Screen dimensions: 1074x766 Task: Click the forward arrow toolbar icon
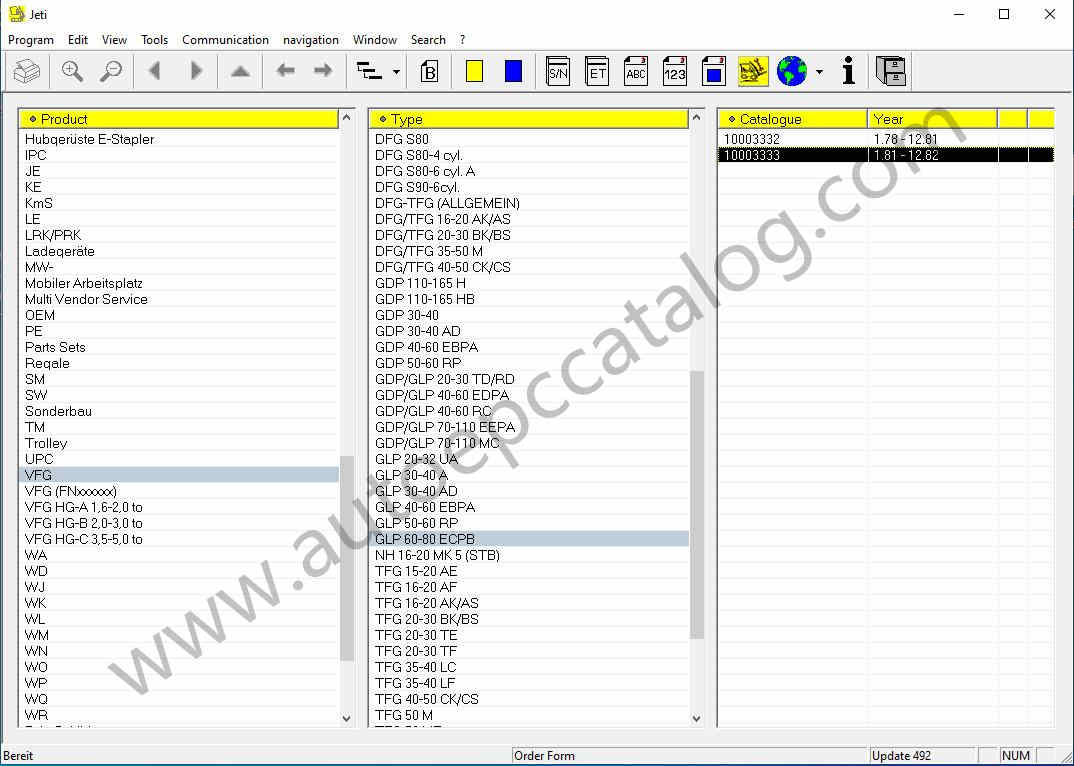323,71
